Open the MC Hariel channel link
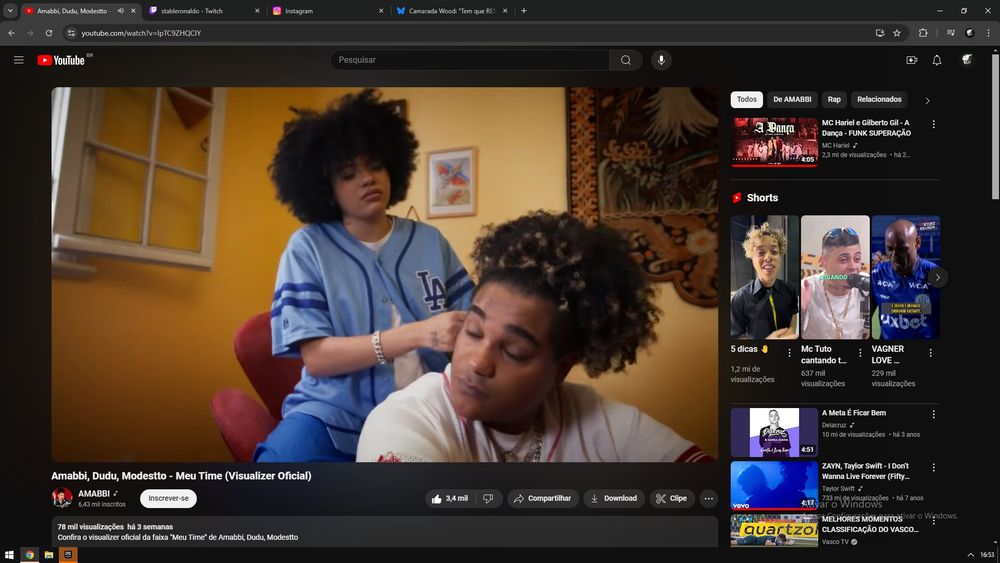Image resolution: width=1000 pixels, height=563 pixels. tap(835, 145)
